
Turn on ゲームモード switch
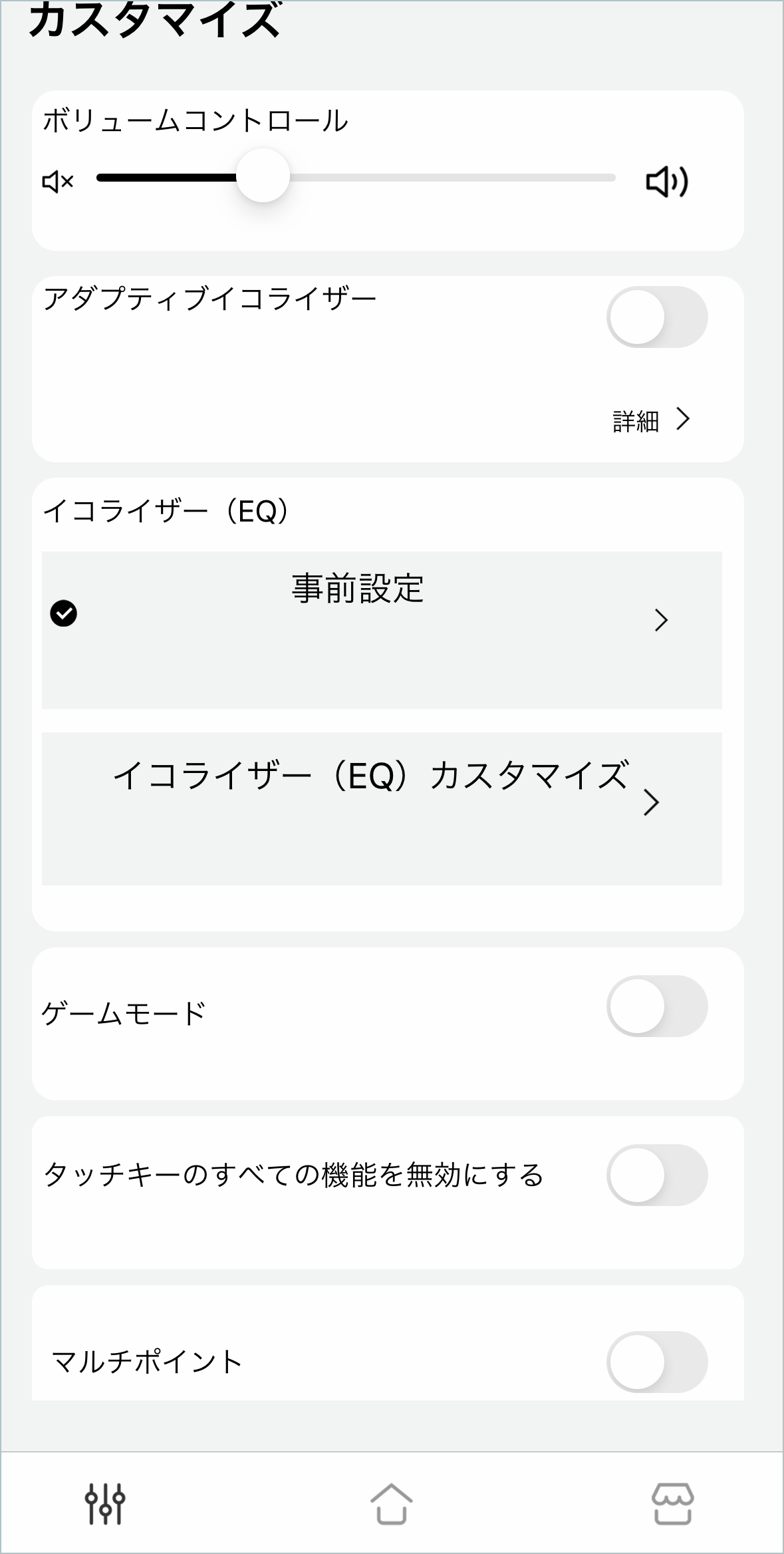[656, 1006]
